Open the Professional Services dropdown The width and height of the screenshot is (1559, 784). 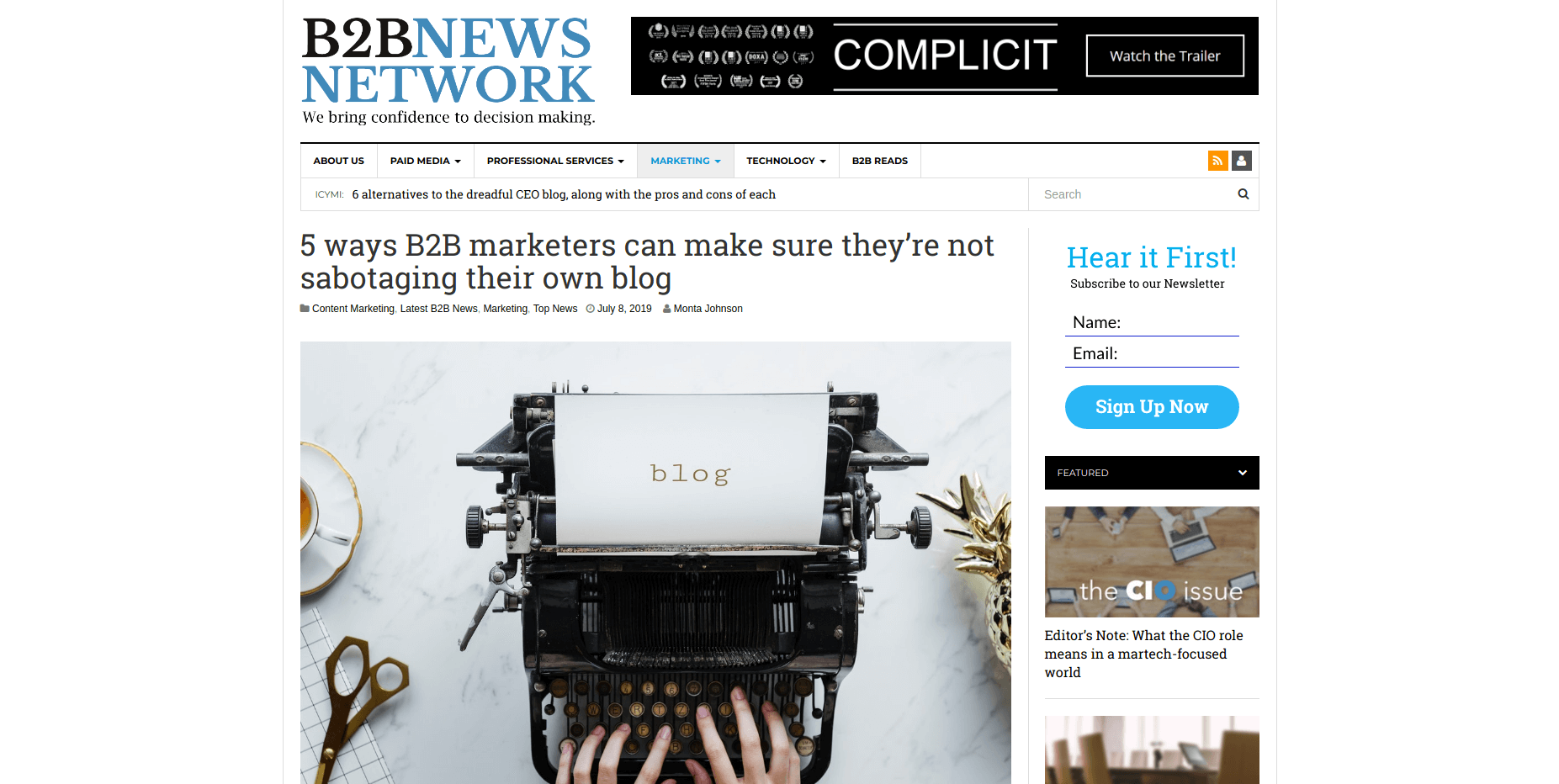555,161
